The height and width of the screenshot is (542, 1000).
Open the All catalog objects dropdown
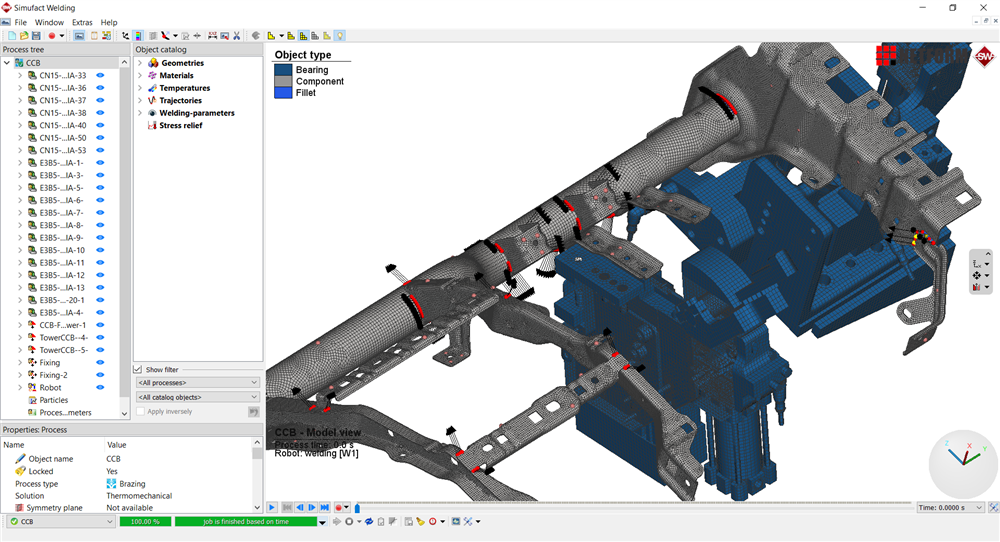pos(197,397)
